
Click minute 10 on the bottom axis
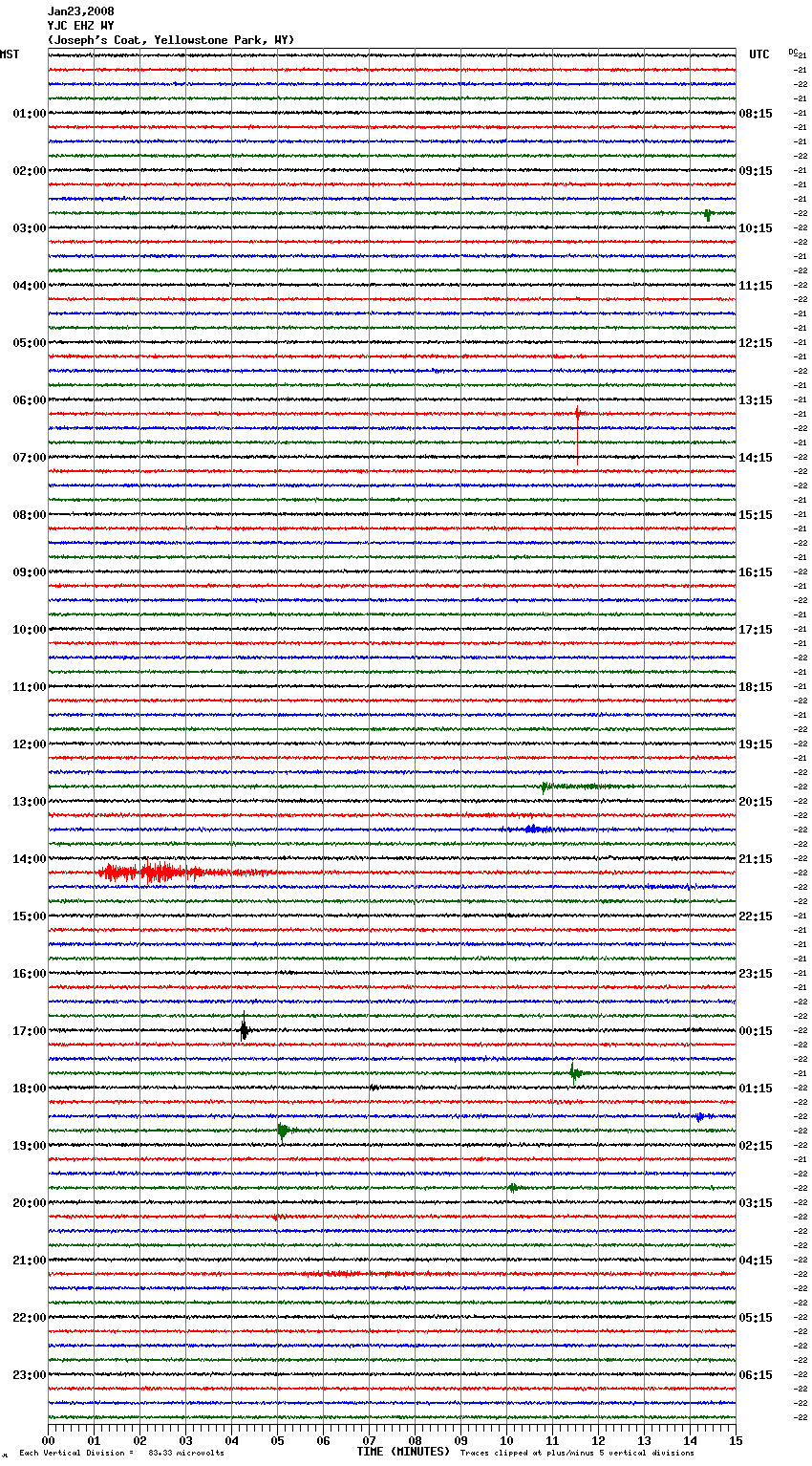pyautogui.click(x=506, y=1440)
